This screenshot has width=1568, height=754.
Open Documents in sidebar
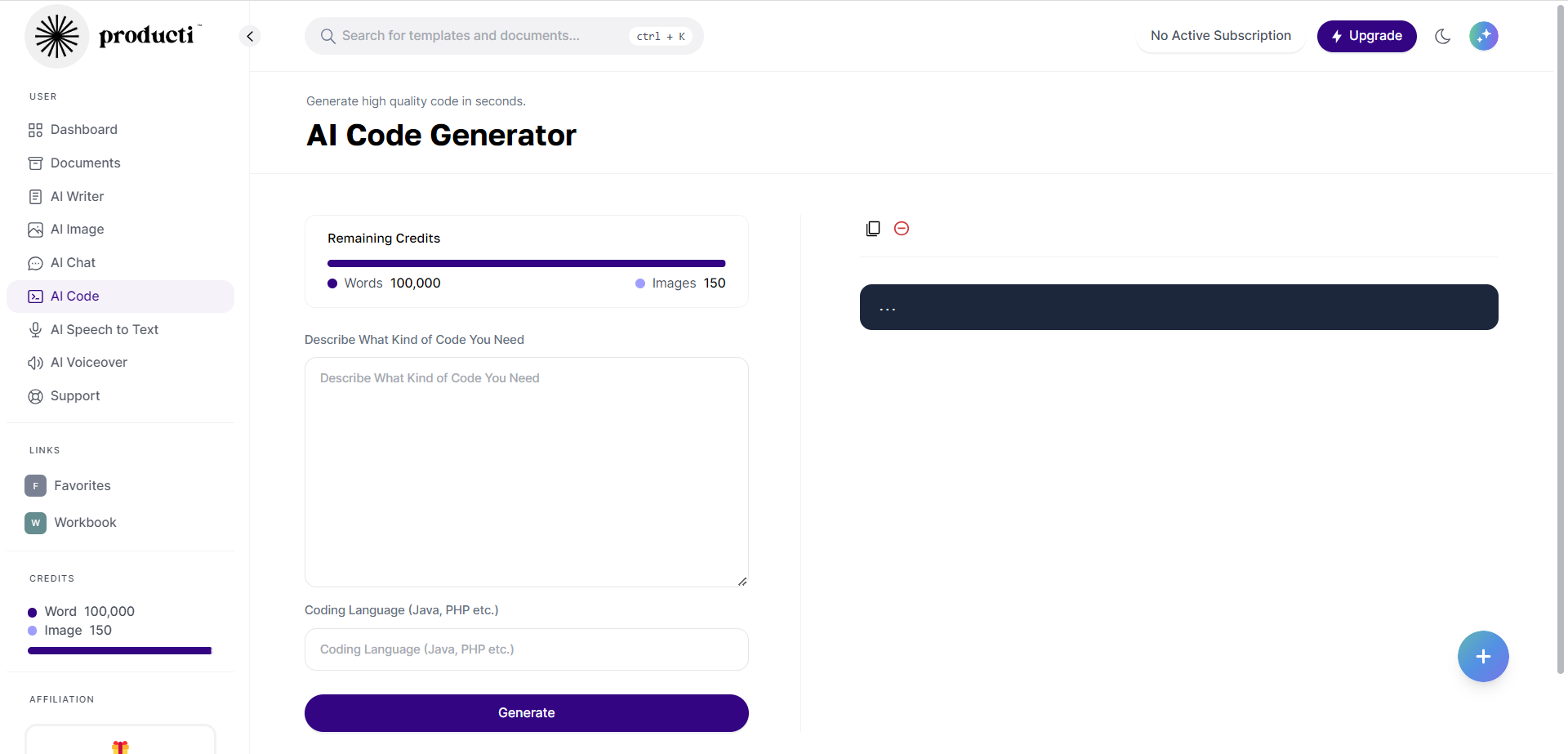pos(85,163)
